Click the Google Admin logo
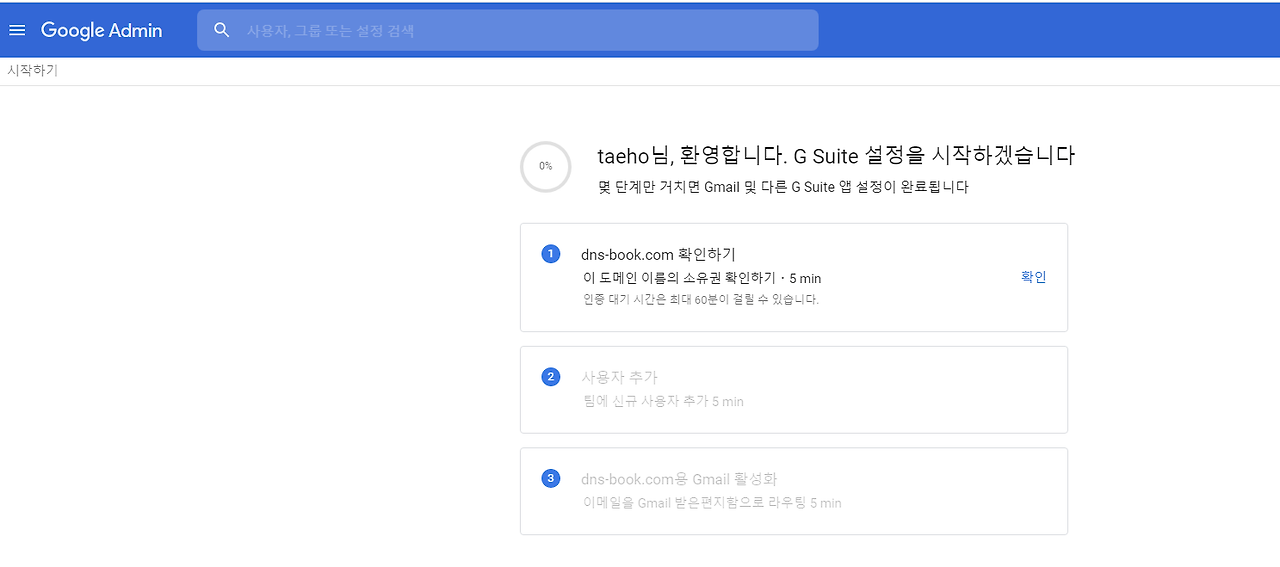Screen dimensions: 1280x567 tap(101, 30)
